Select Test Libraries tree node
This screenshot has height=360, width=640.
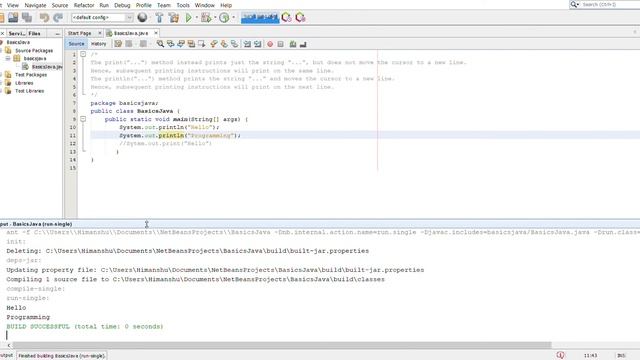pos(29,91)
